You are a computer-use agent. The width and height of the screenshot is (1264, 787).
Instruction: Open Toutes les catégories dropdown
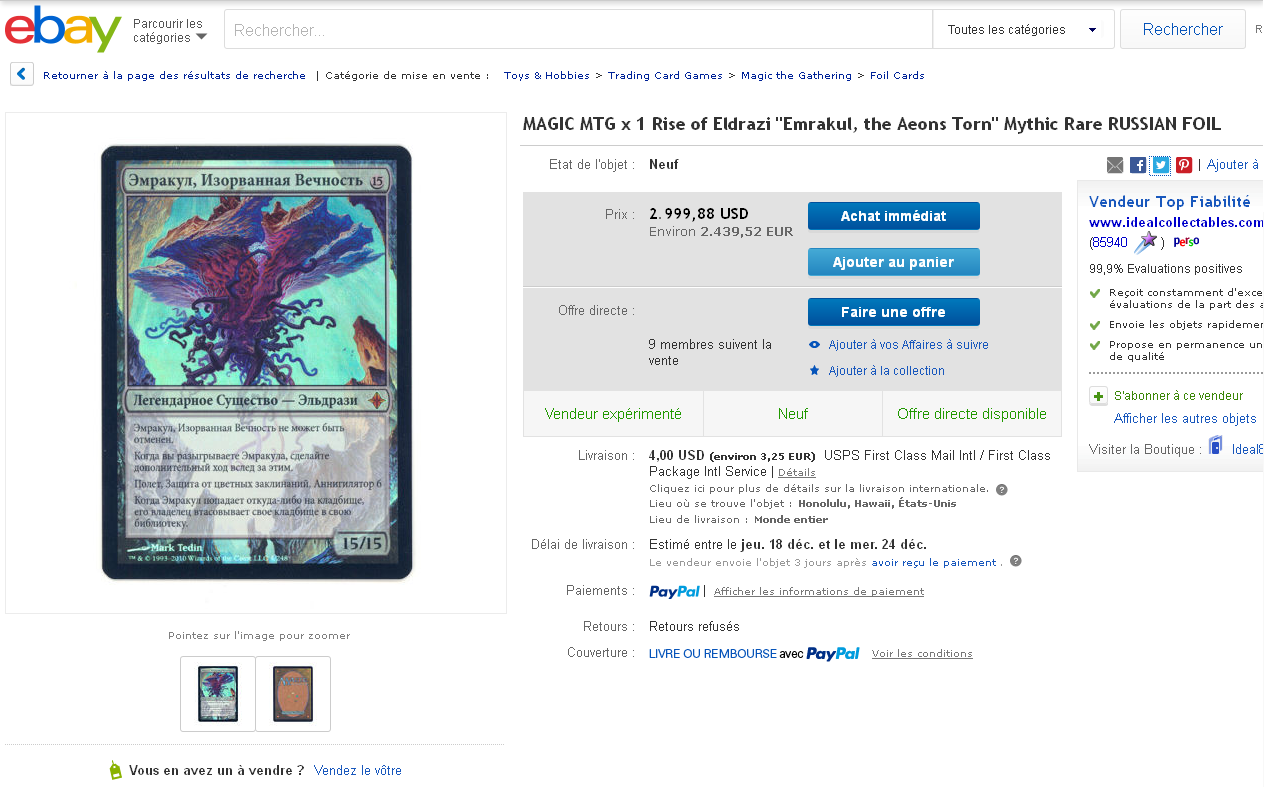[x=1023, y=29]
